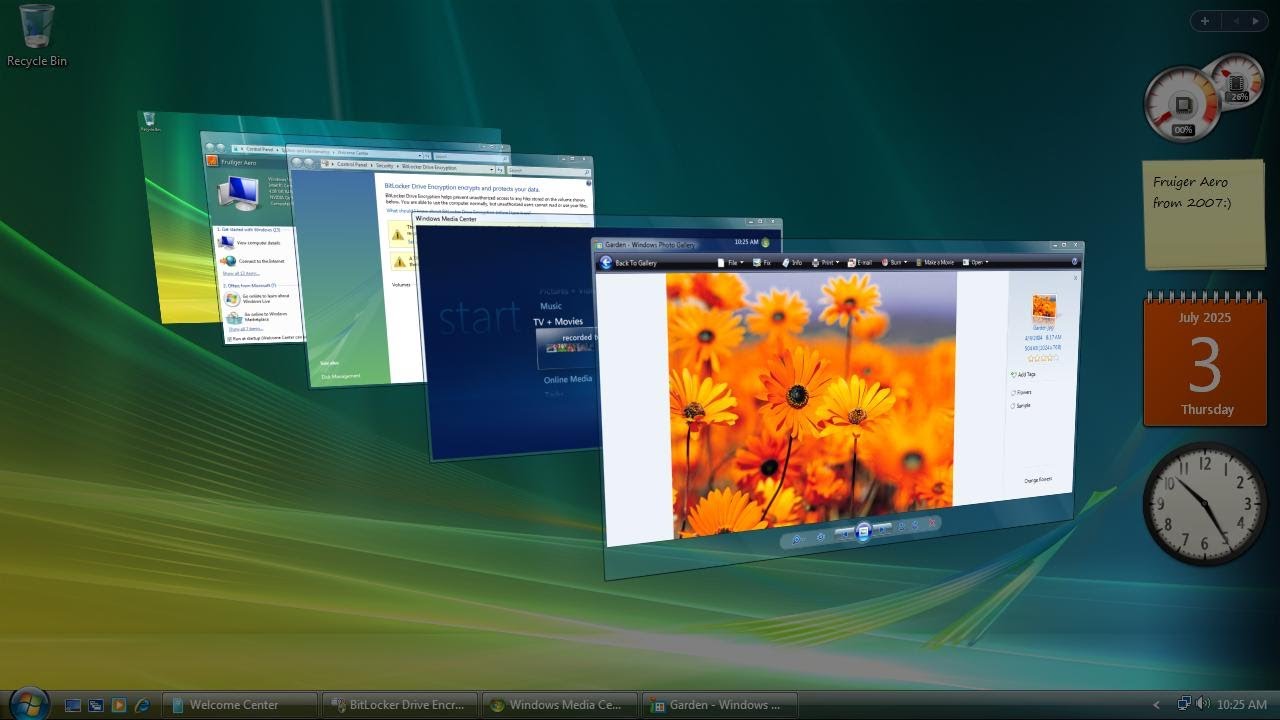Select Music in Windows Media Center
1280x720 pixels.
(x=551, y=306)
